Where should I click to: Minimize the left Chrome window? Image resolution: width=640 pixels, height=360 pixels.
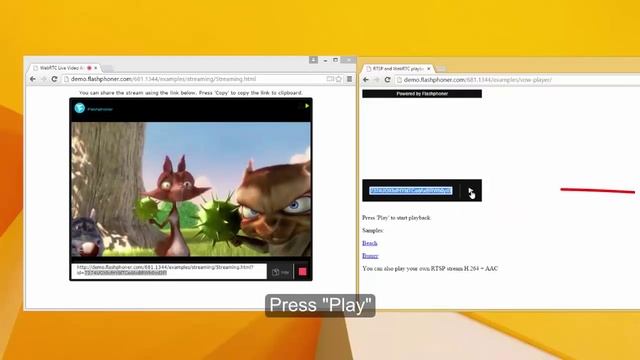pos(325,60)
